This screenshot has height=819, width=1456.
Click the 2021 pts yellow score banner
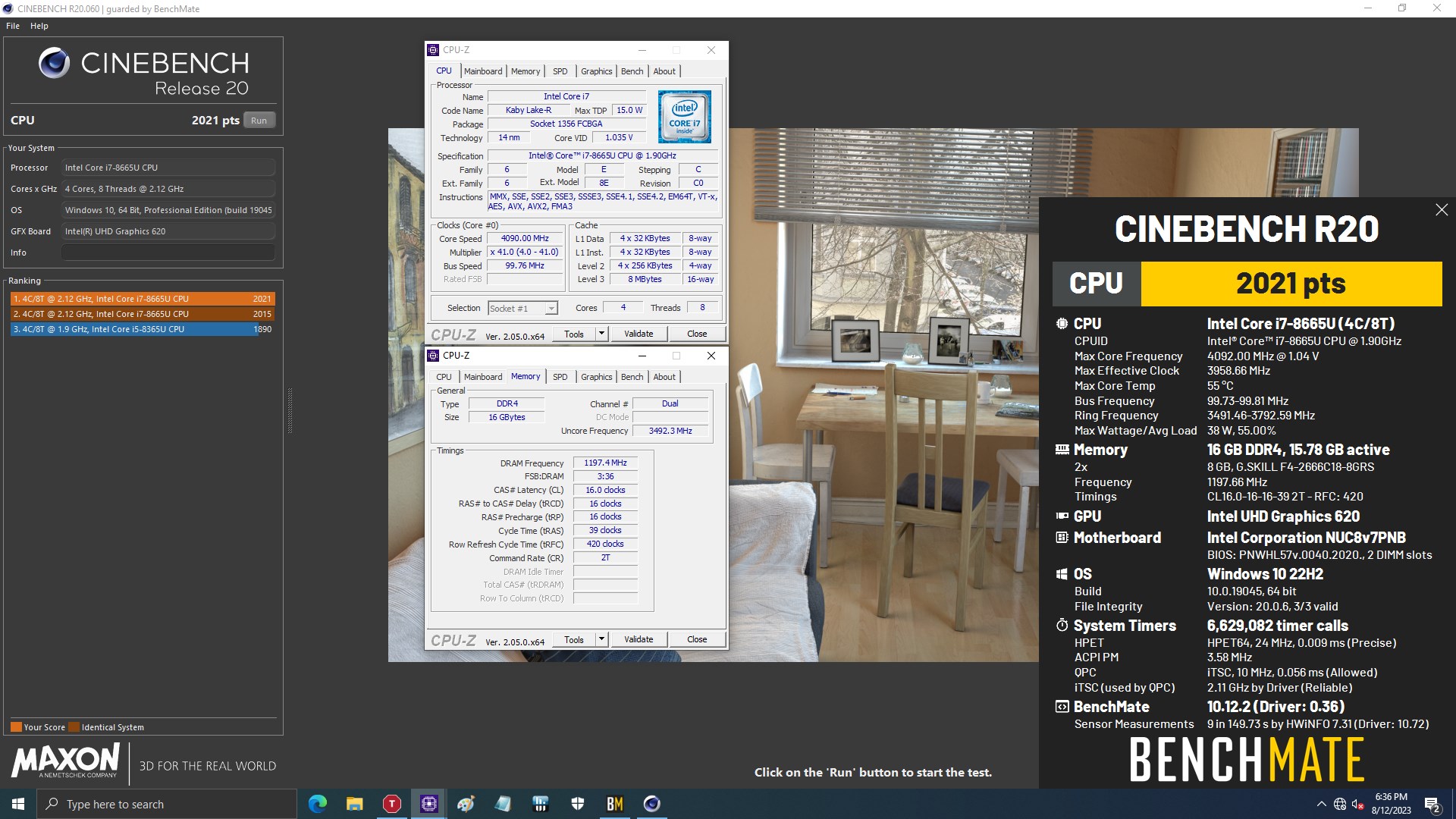[x=1291, y=284]
